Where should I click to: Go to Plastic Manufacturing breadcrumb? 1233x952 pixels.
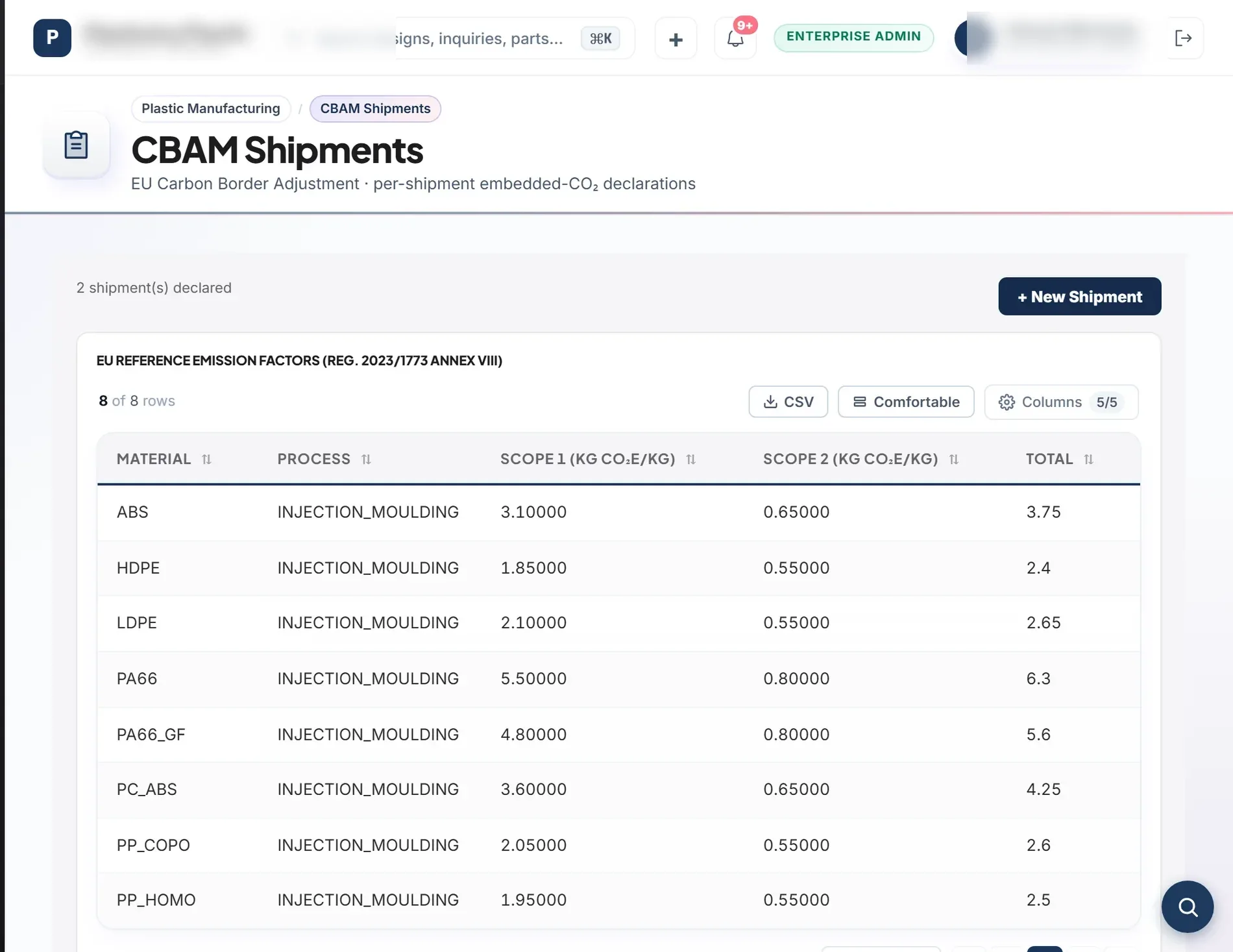click(x=211, y=108)
